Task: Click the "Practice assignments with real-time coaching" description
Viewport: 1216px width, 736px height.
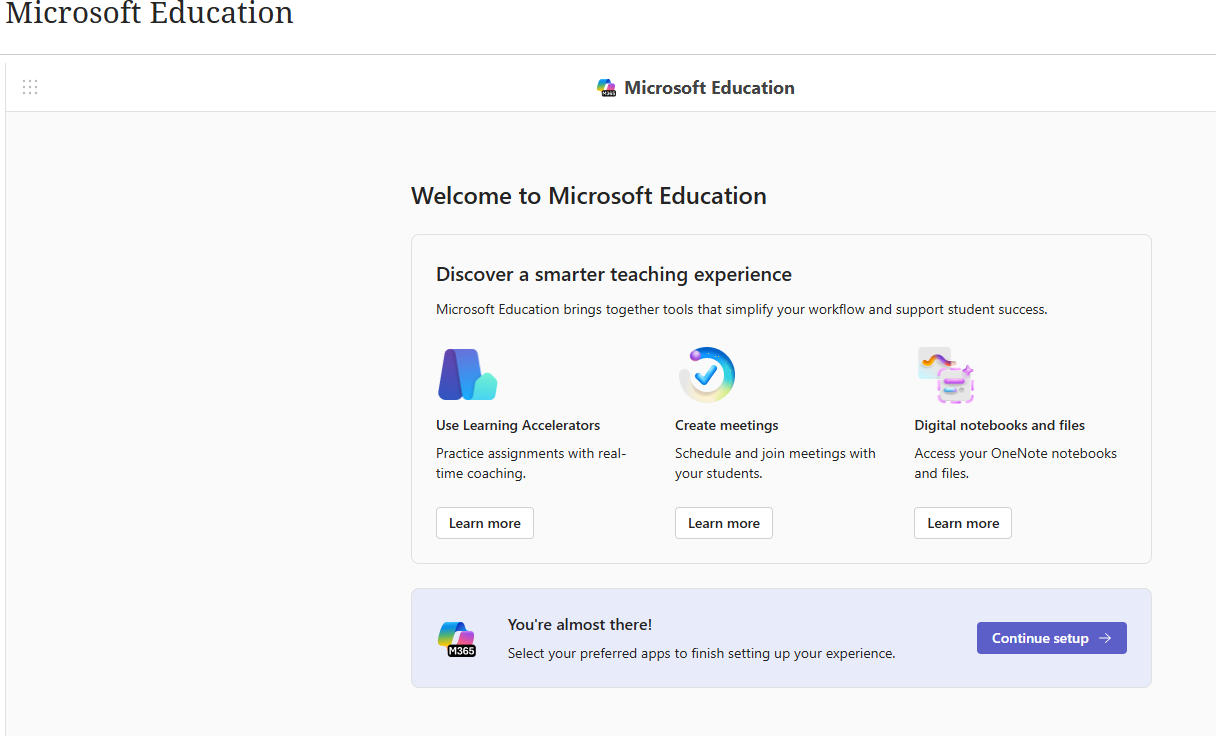Action: 530,463
